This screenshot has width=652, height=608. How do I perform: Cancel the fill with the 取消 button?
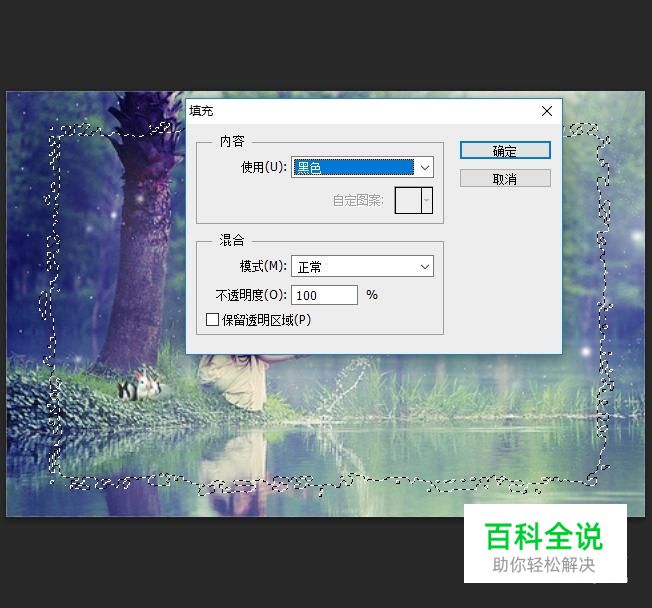[505, 179]
